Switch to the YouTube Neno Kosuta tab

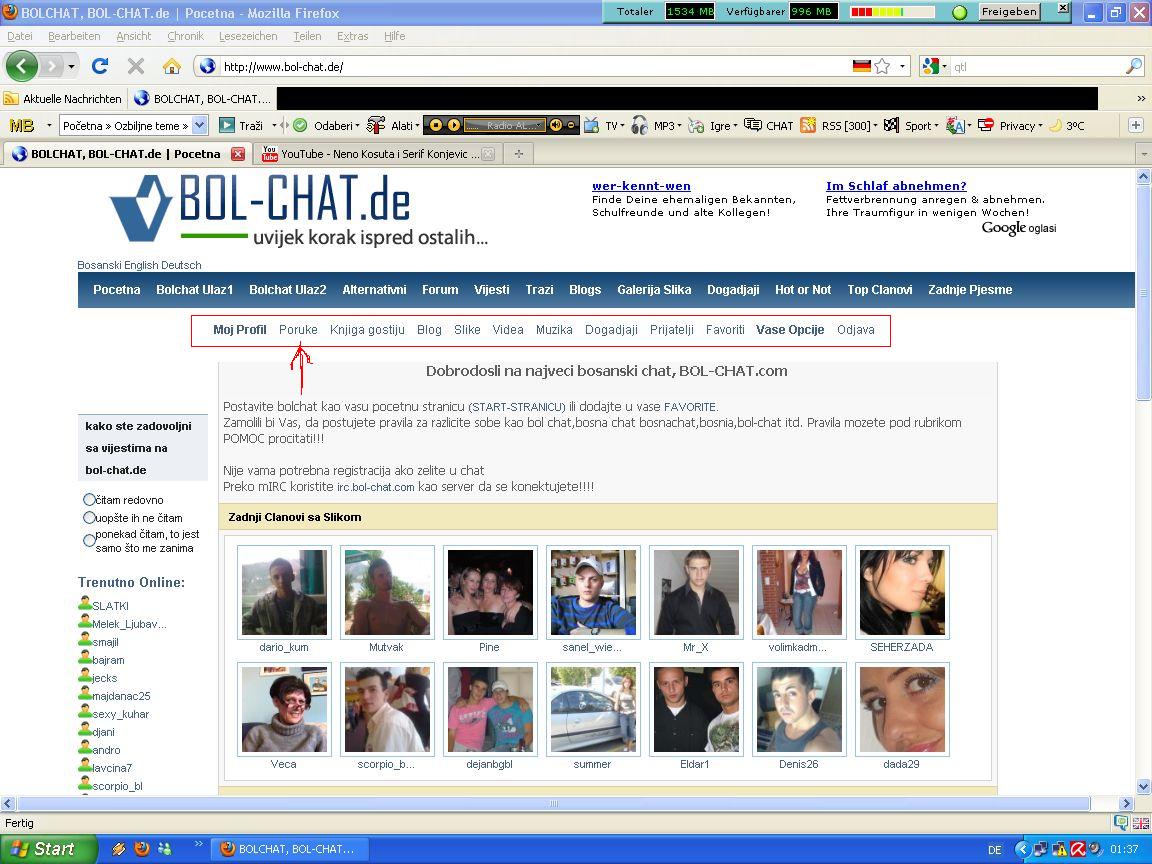coord(370,154)
